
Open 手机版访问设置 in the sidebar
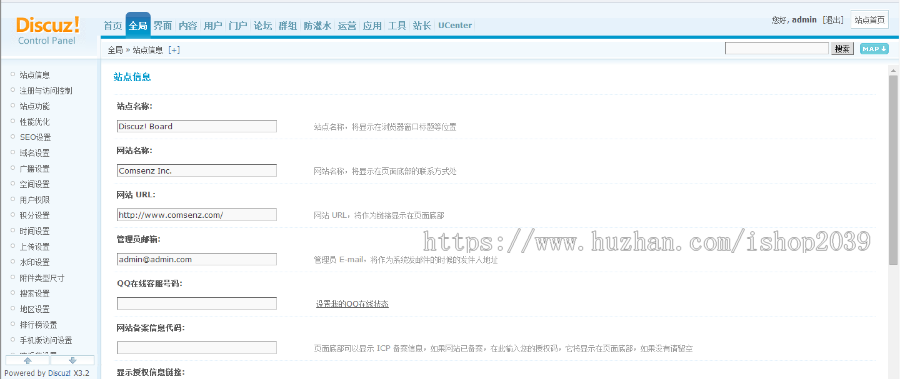(x=46, y=341)
